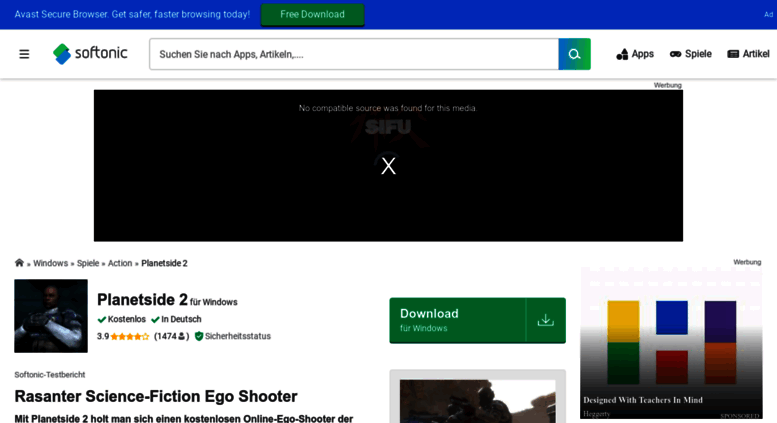Screen dimensions: 777x423
Task: Click the Rasanter Science-Fiction Ego Shooter heading
Action: coord(156,396)
